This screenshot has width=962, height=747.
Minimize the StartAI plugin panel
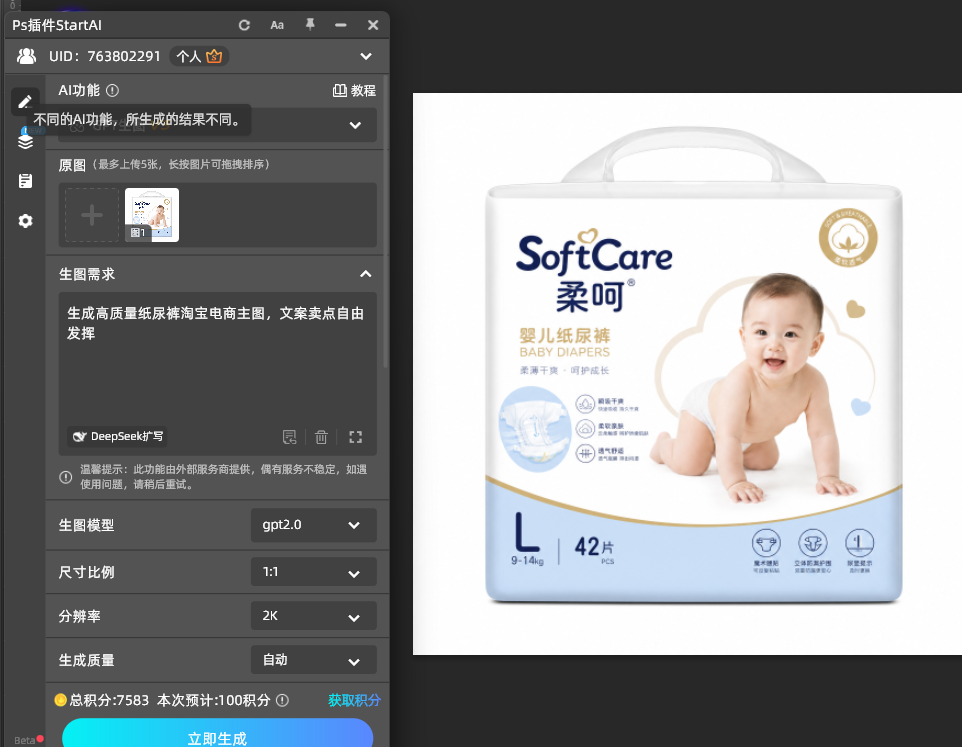pos(341,25)
